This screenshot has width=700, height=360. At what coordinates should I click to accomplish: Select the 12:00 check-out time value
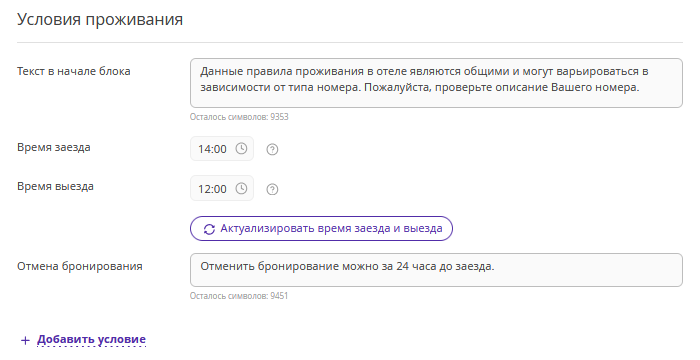point(212,189)
